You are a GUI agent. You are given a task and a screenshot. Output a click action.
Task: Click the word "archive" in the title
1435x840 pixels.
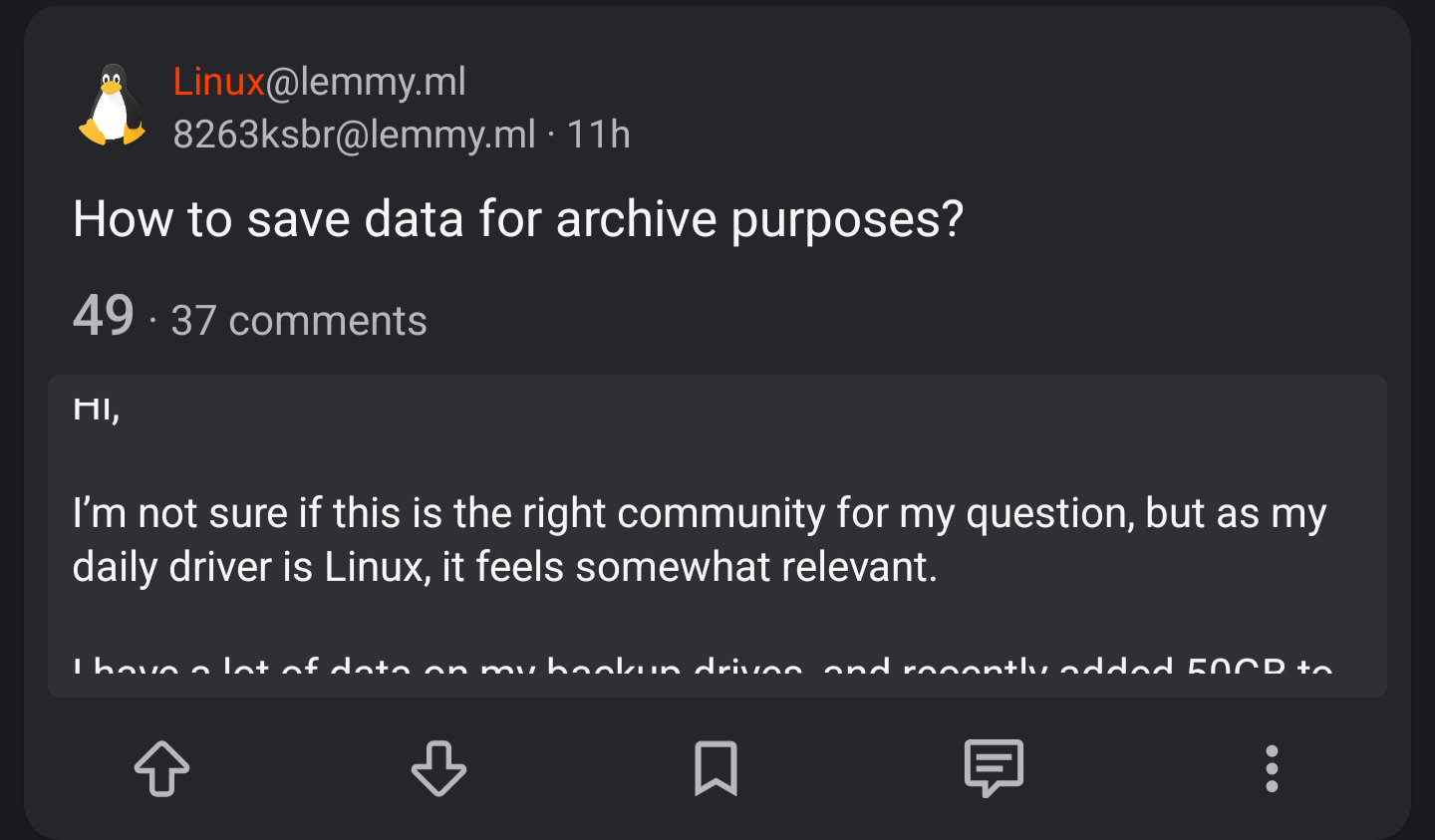click(x=636, y=219)
